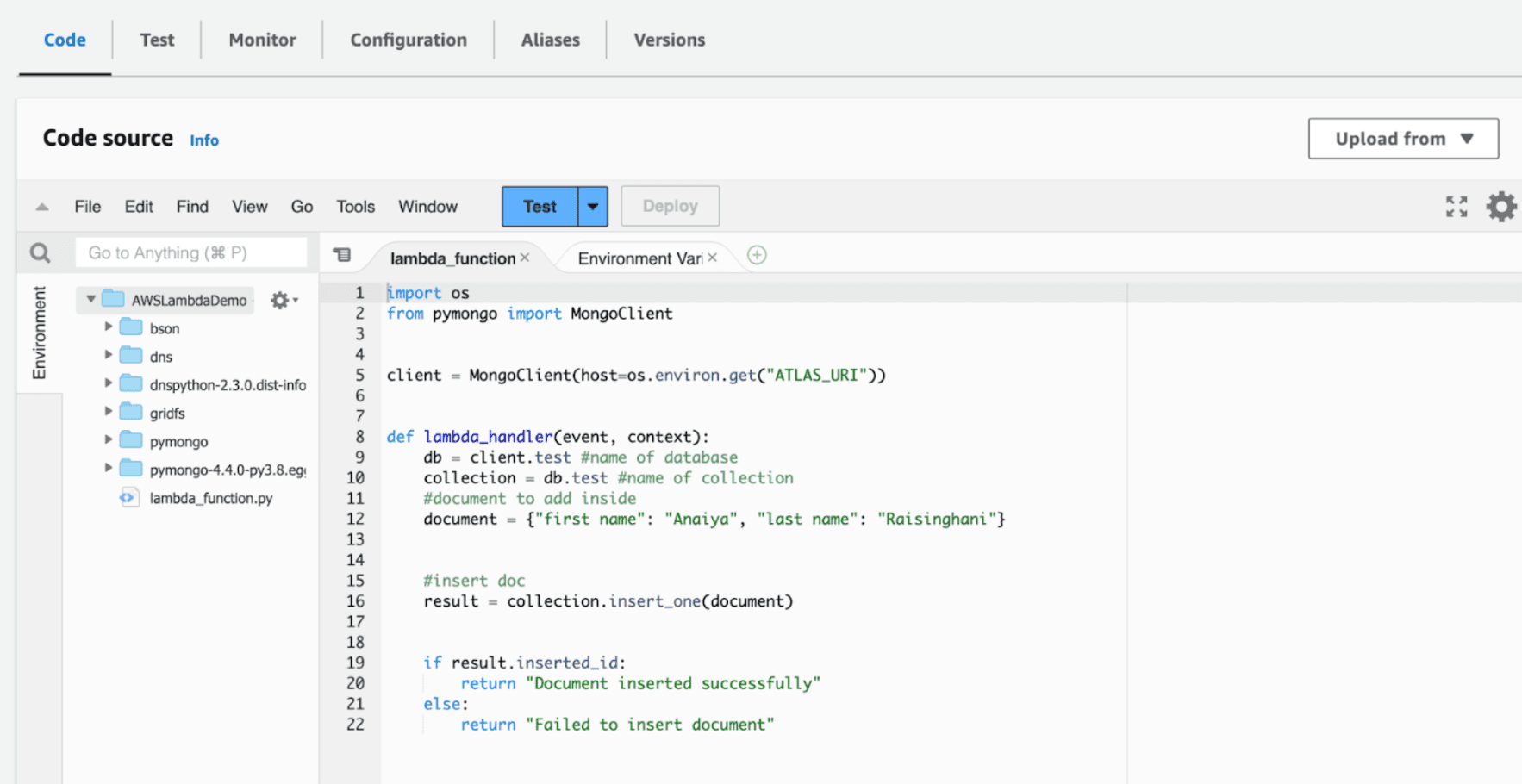Open the Tools menu
The height and width of the screenshot is (784, 1522).
(355, 207)
